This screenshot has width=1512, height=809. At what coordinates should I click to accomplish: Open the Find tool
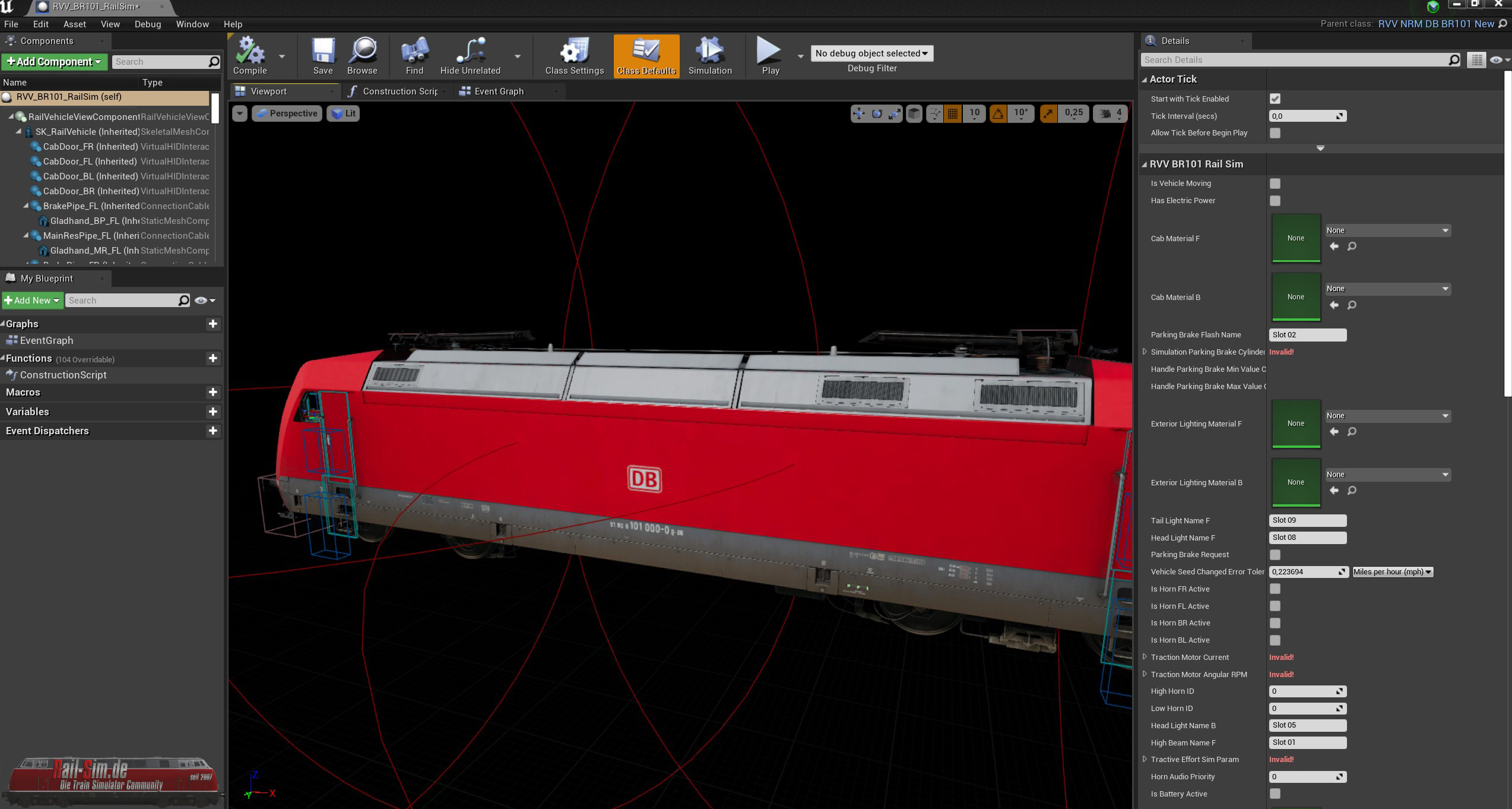point(414,56)
